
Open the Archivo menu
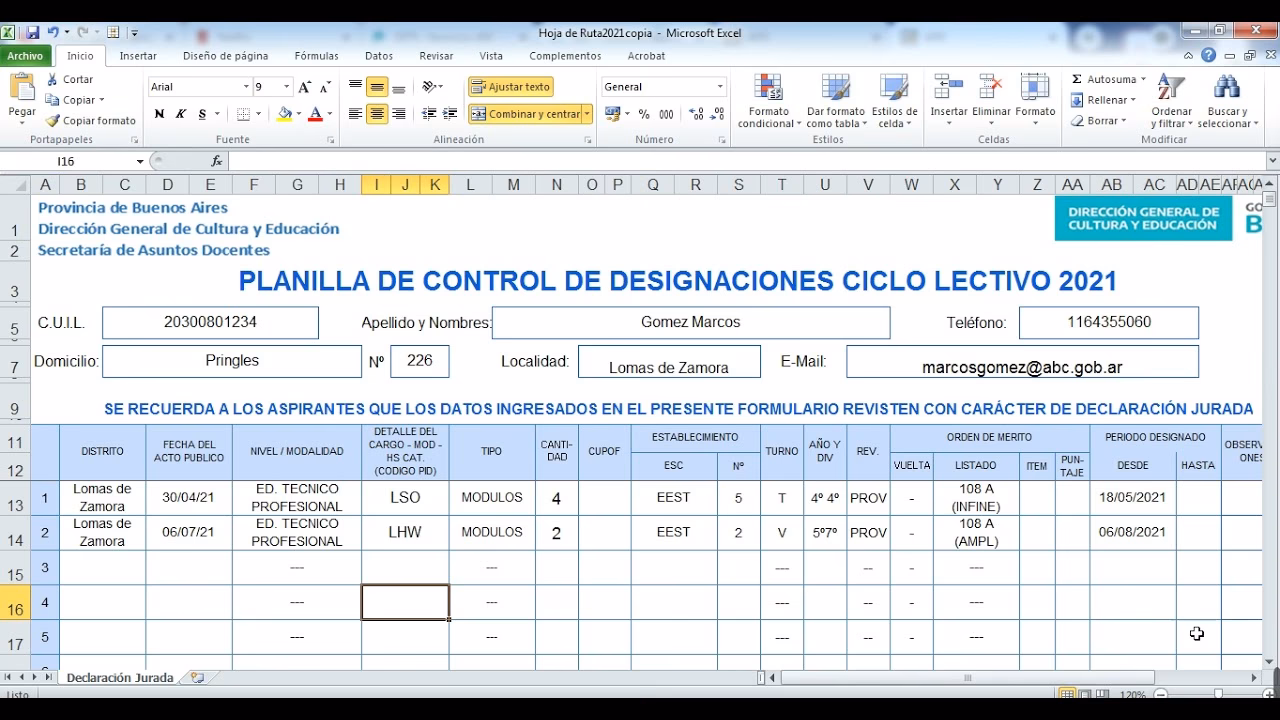[x=26, y=56]
